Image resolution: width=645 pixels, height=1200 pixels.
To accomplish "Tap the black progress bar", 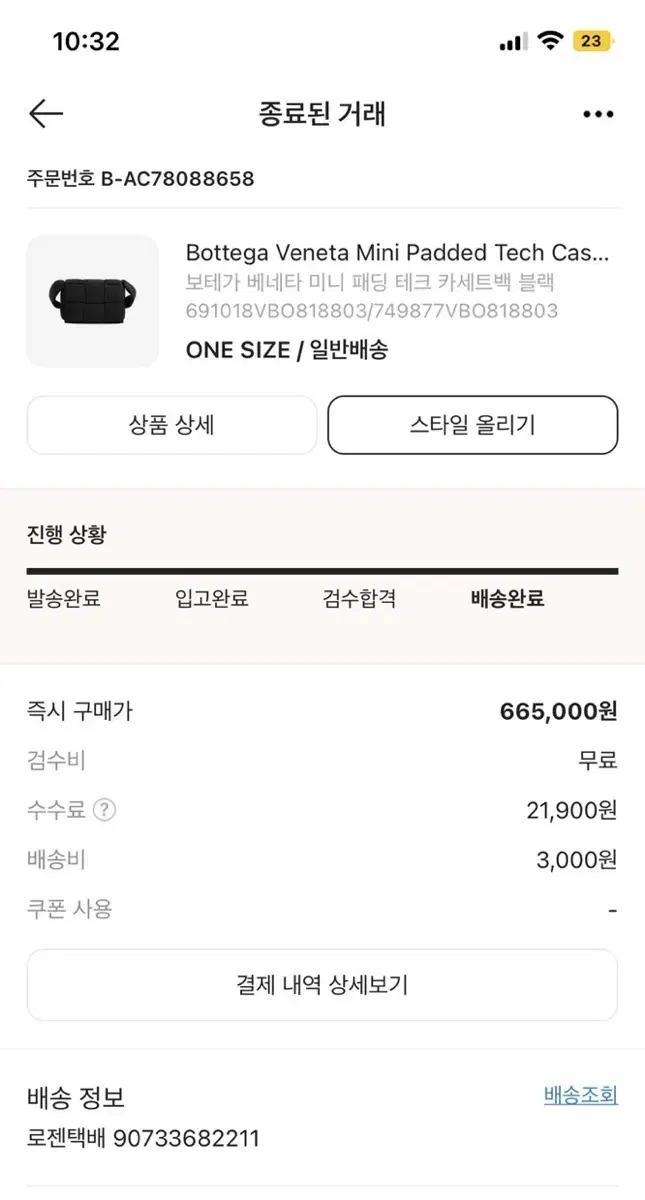I will [x=322, y=571].
